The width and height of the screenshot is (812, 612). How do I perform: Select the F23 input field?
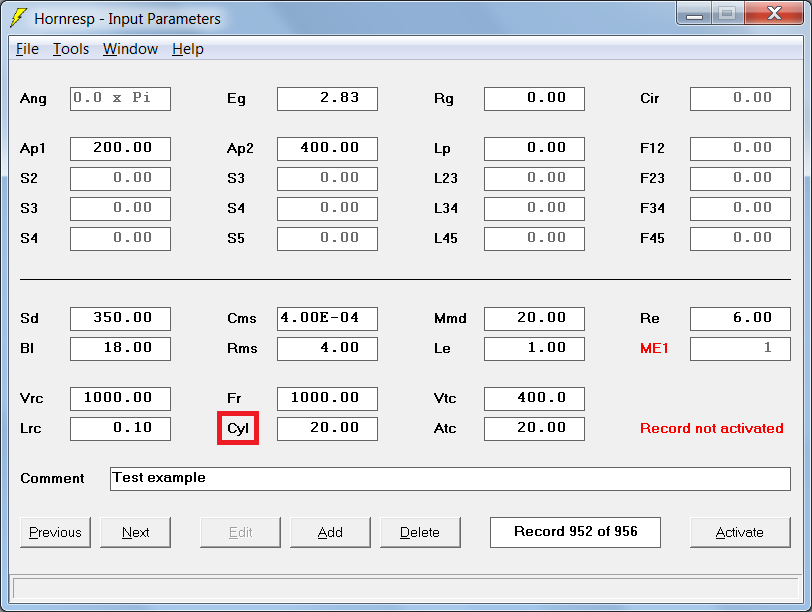740,179
